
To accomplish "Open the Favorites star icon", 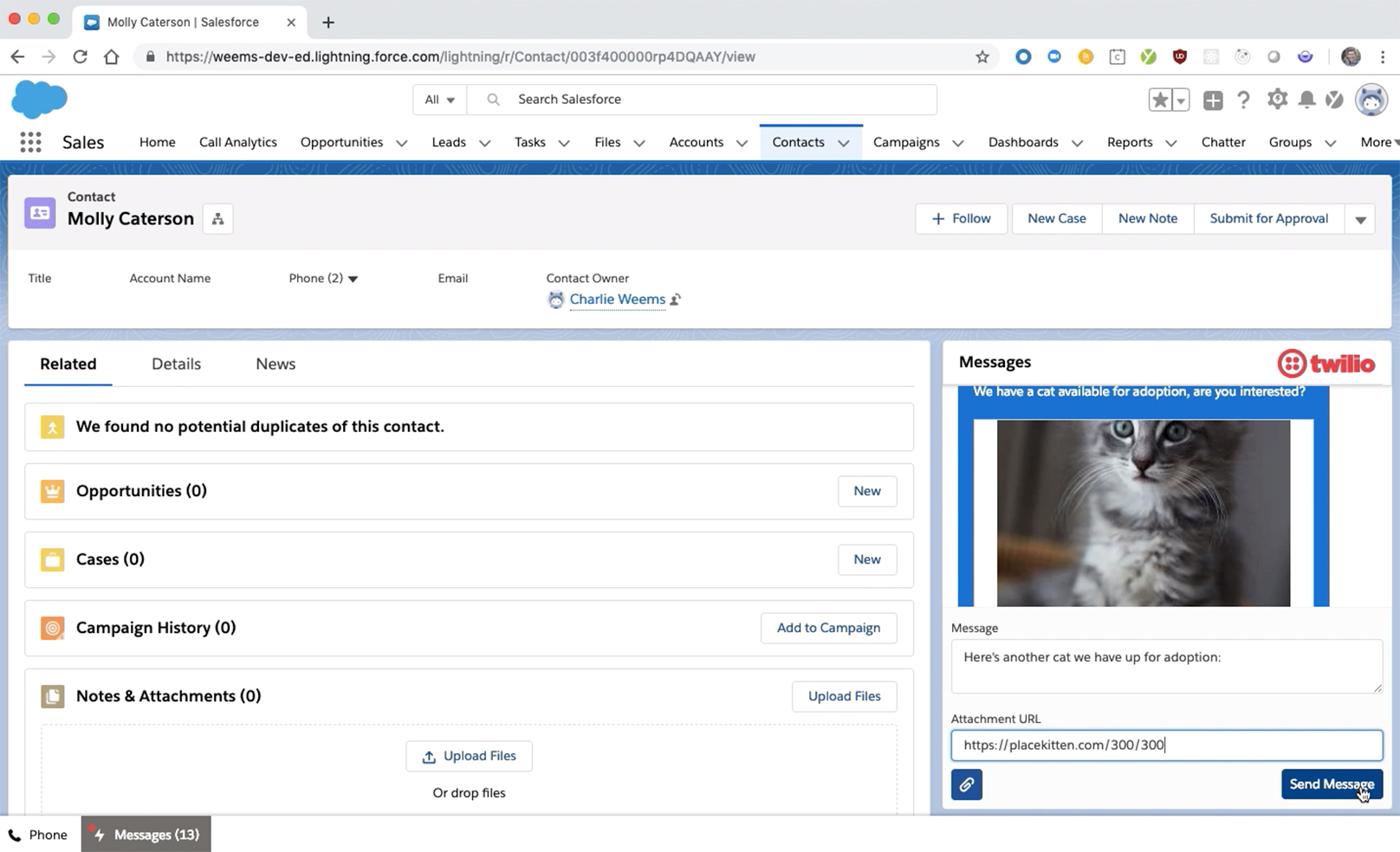I will (x=1160, y=100).
